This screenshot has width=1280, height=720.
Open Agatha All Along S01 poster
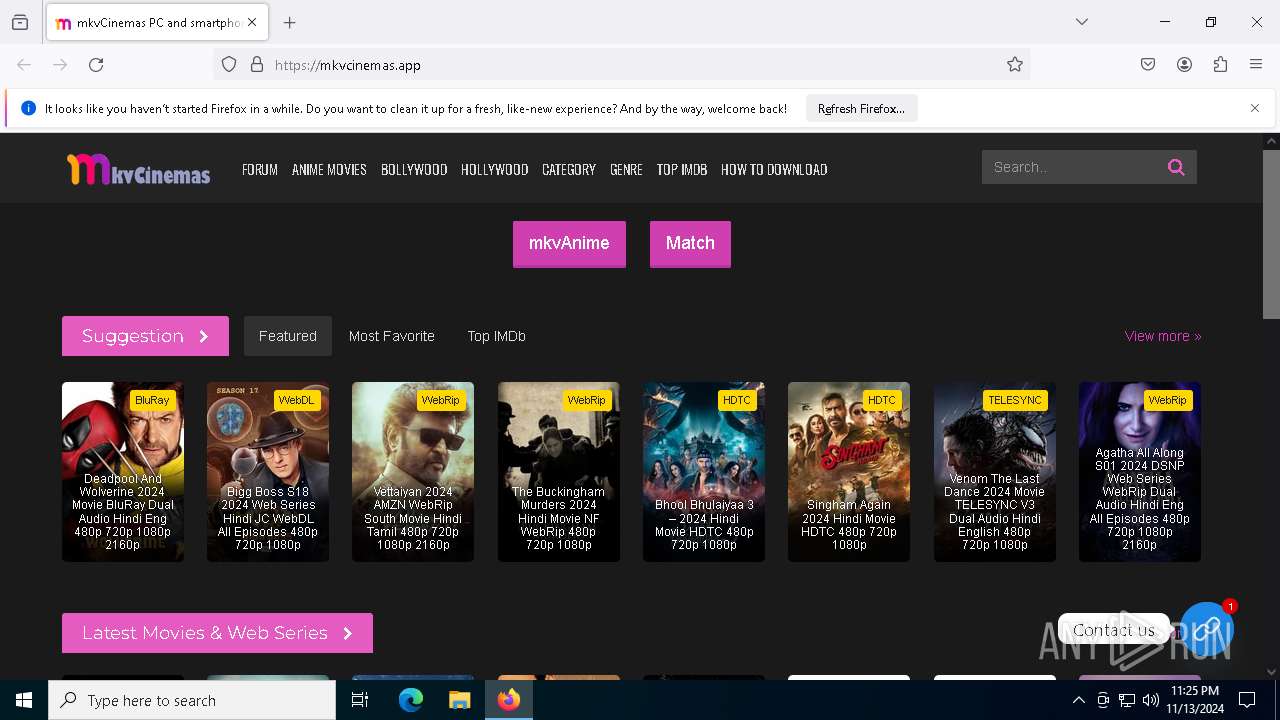(x=1140, y=471)
